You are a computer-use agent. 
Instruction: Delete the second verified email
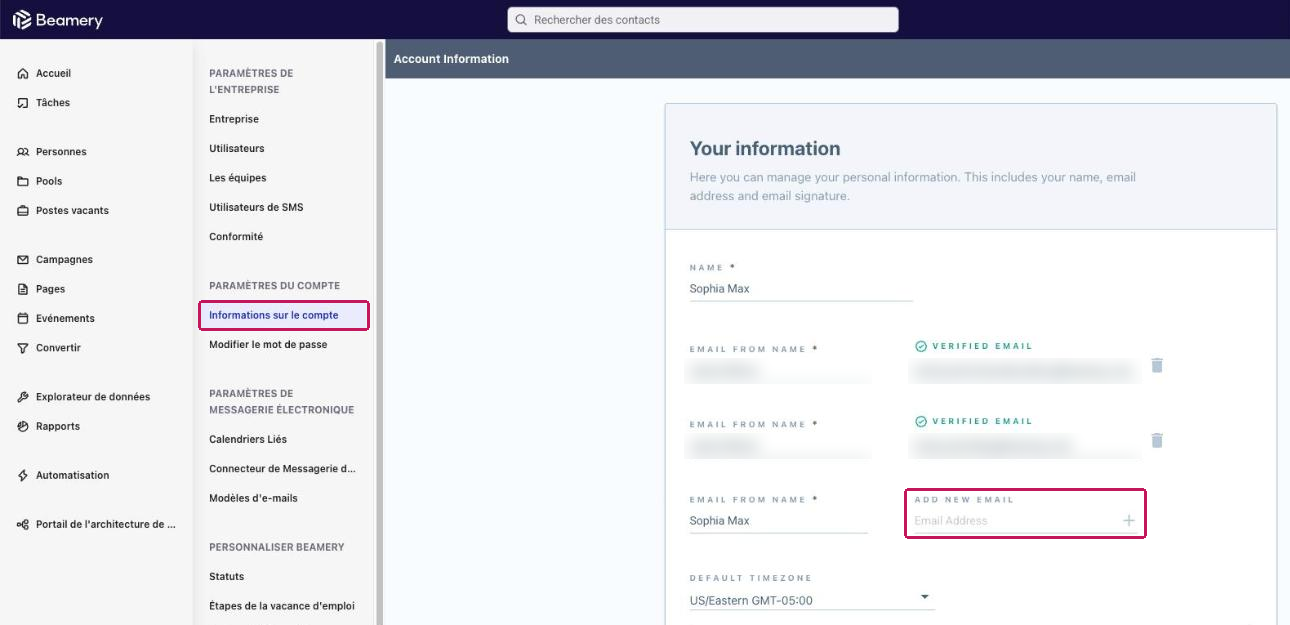(1157, 440)
